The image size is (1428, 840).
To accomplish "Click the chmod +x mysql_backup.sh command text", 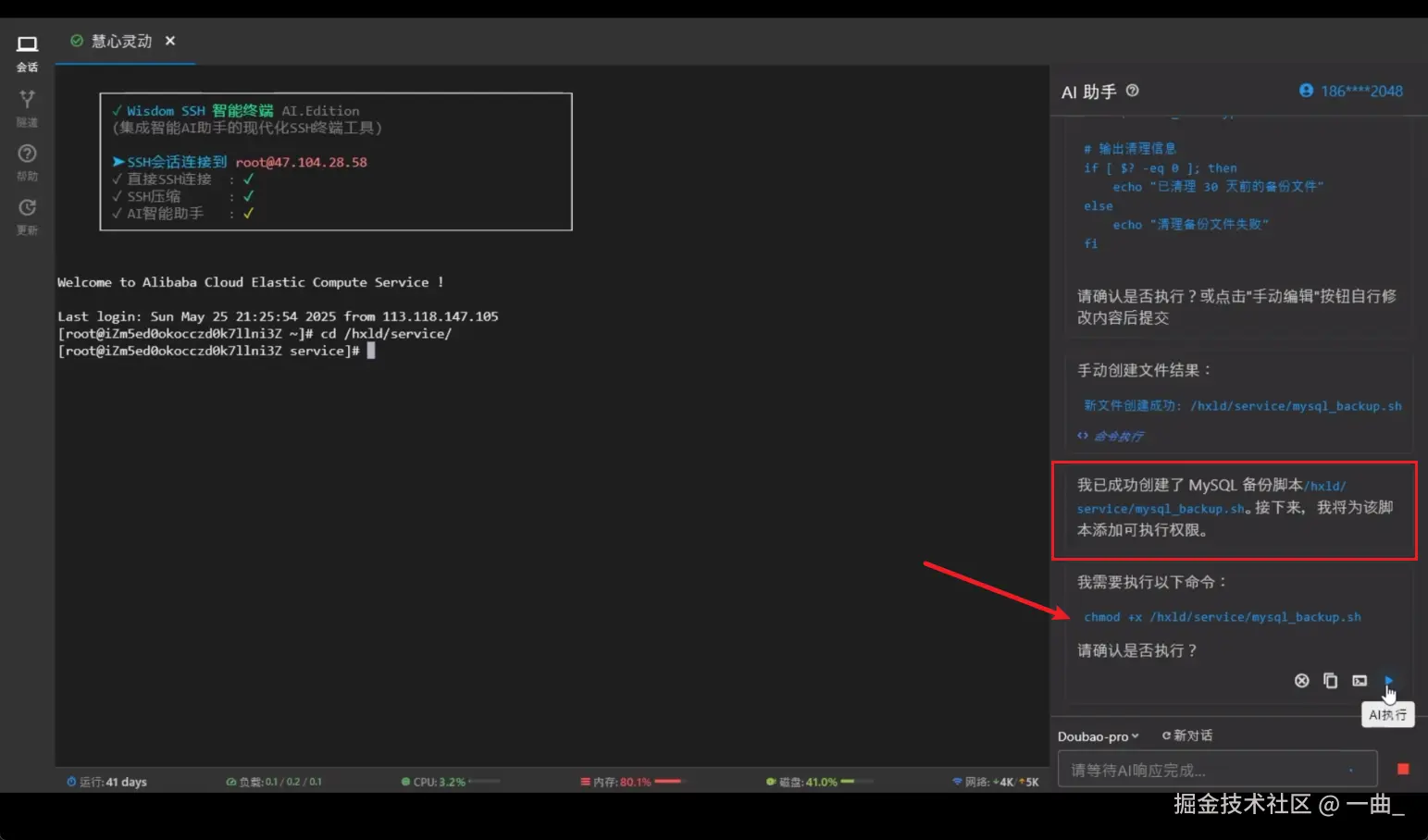I will point(1223,617).
